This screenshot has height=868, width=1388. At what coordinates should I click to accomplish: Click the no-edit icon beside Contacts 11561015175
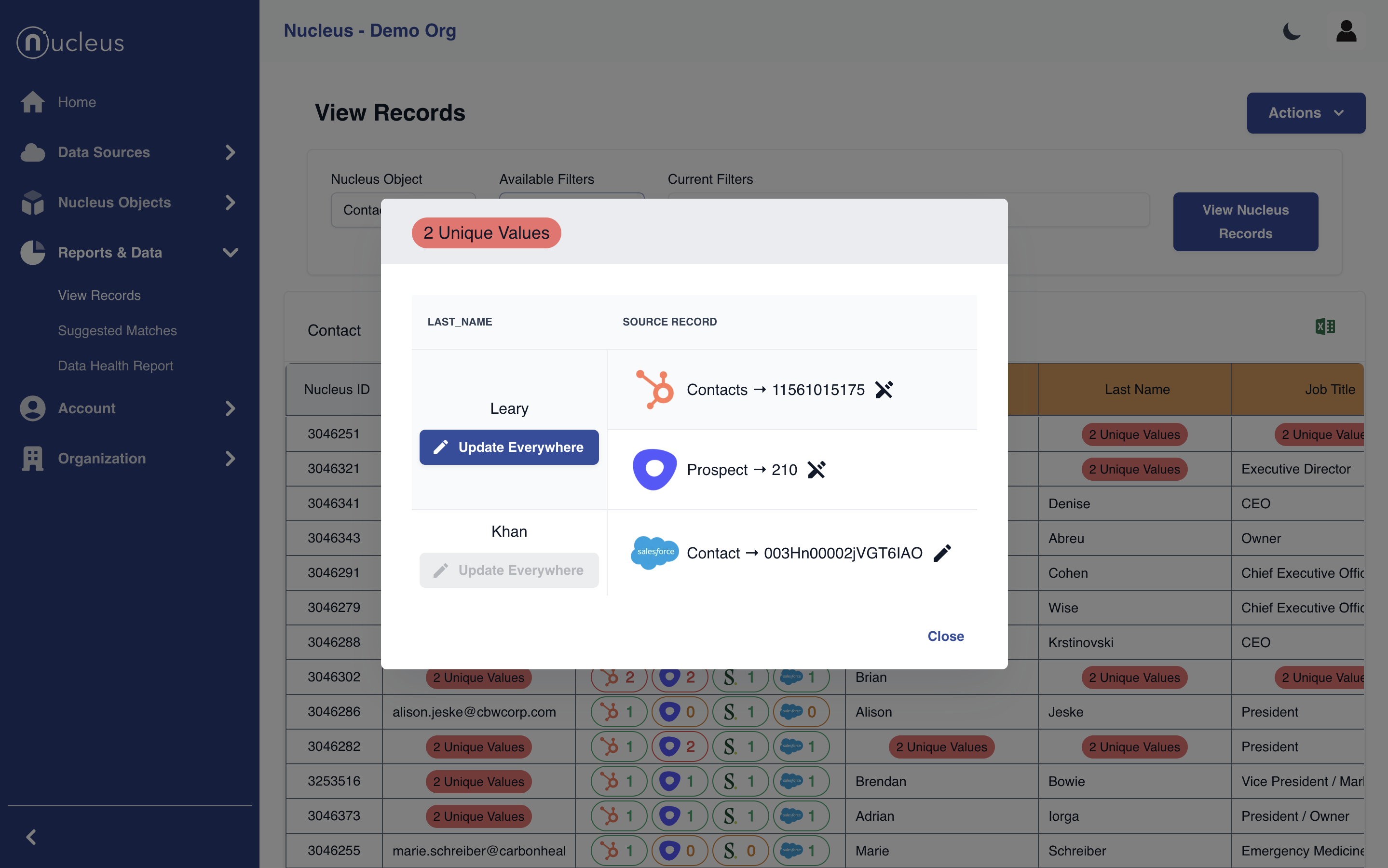coord(884,390)
